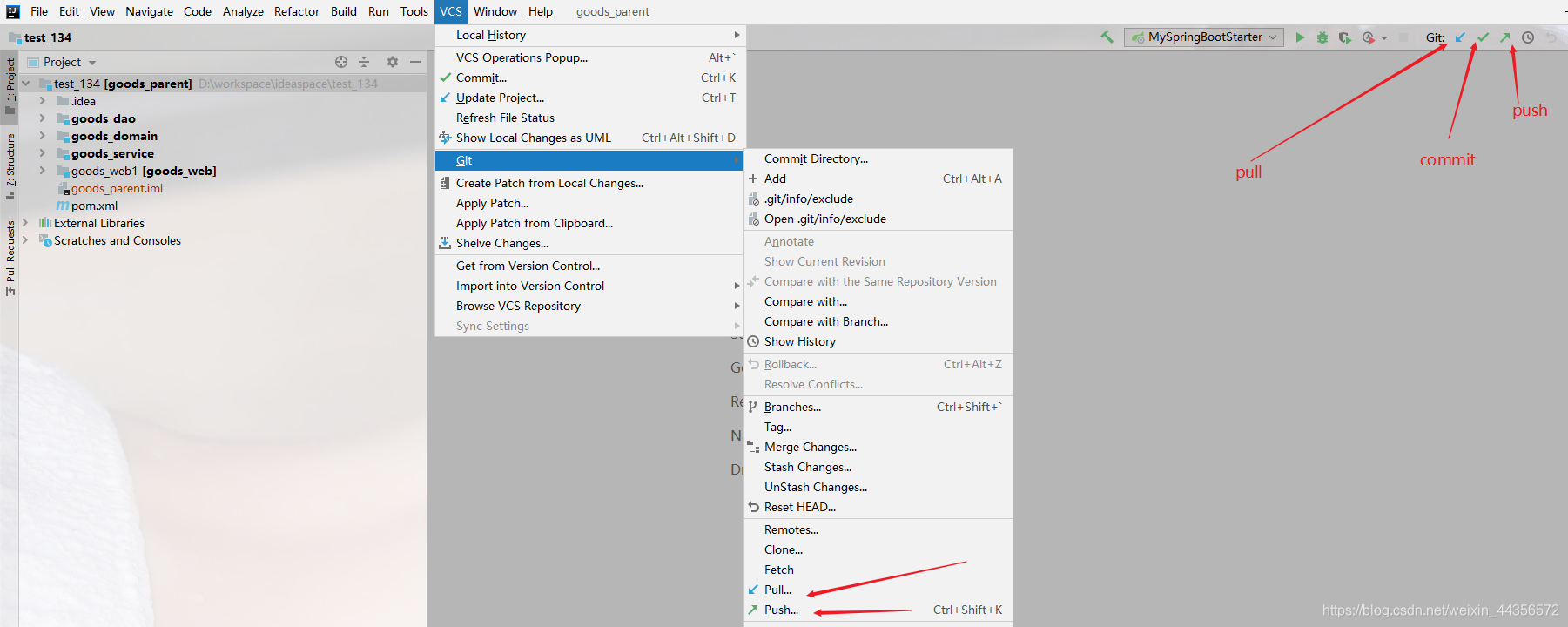Click the Git push arrow toolbar icon
Image resolution: width=1568 pixels, height=627 pixels.
tap(1505, 37)
